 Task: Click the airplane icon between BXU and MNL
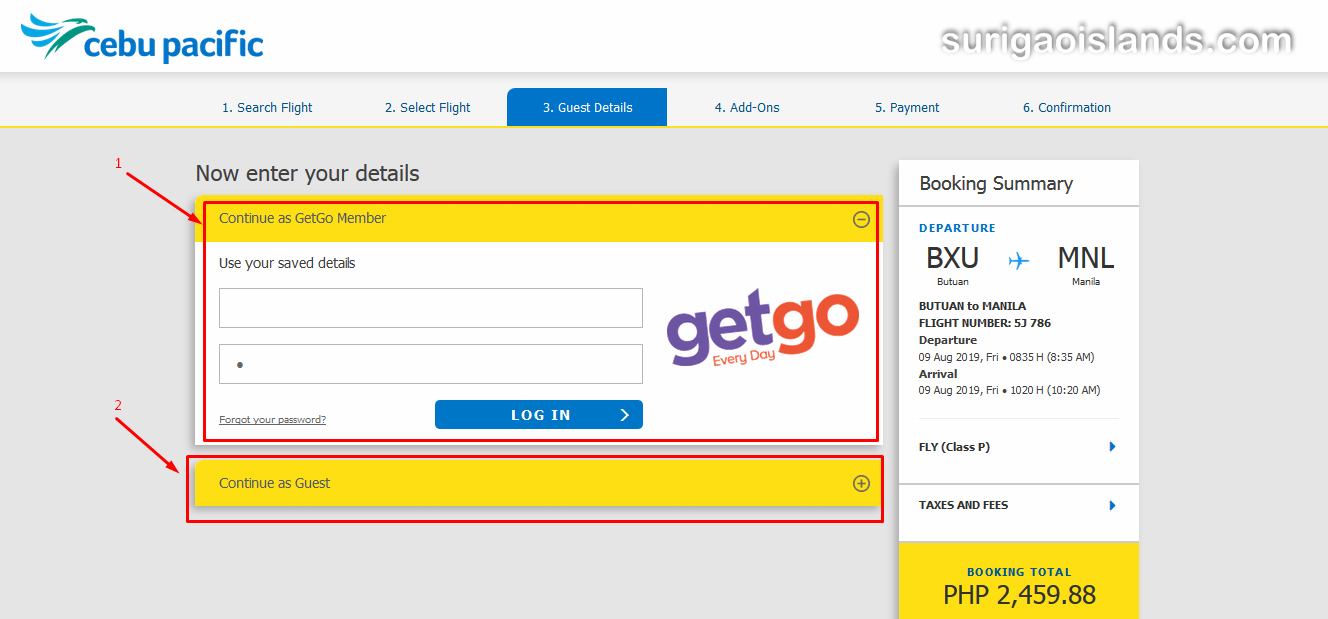[1019, 261]
